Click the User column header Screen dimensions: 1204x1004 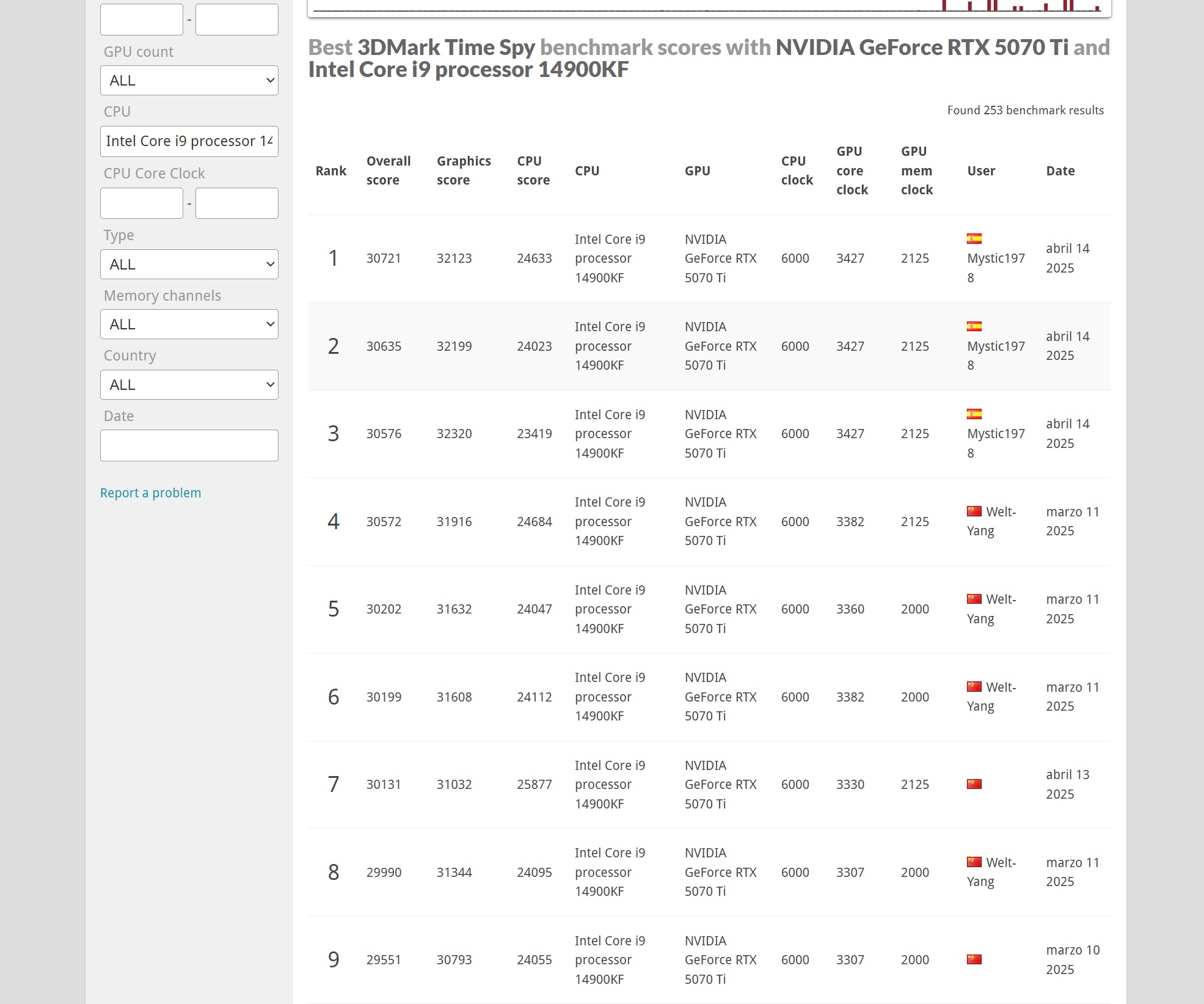(x=981, y=170)
